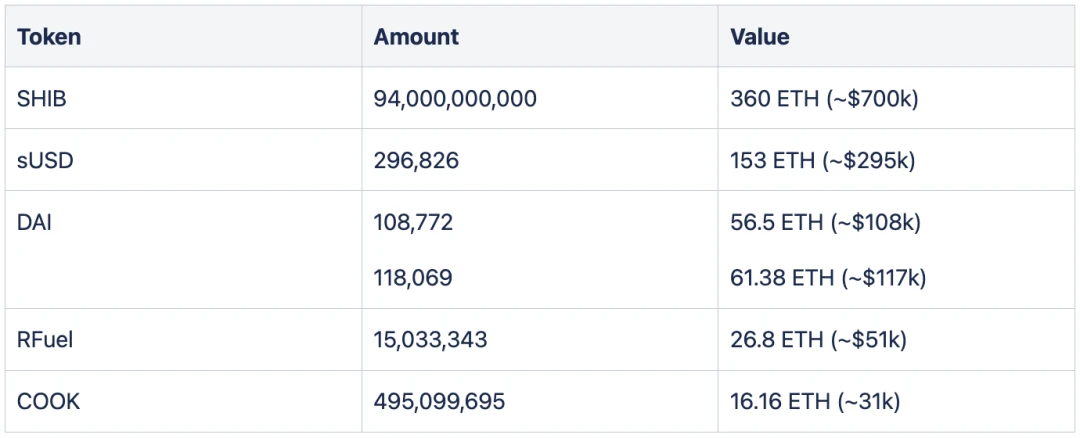The height and width of the screenshot is (438, 1080).
Task: Click the 118,069 DAI amount
Action: (x=413, y=278)
